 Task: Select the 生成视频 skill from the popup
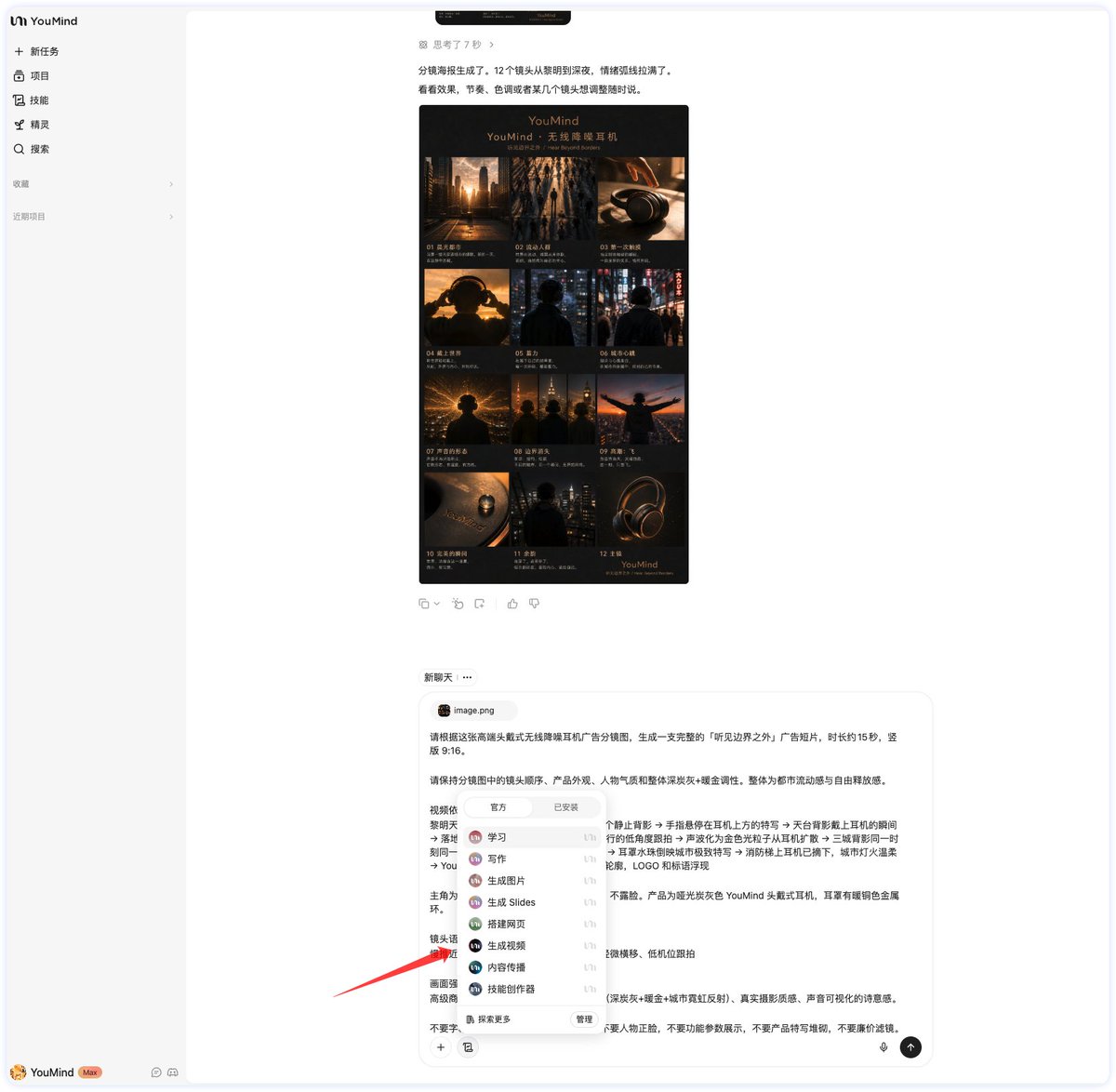532,946
